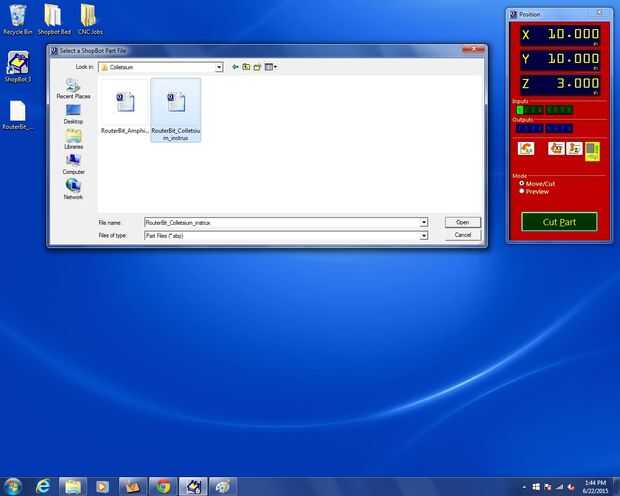Viewport: 620px width, 496px height.
Task: Select the RouterBit_Colletsium_instrux part file
Action: tap(176, 110)
